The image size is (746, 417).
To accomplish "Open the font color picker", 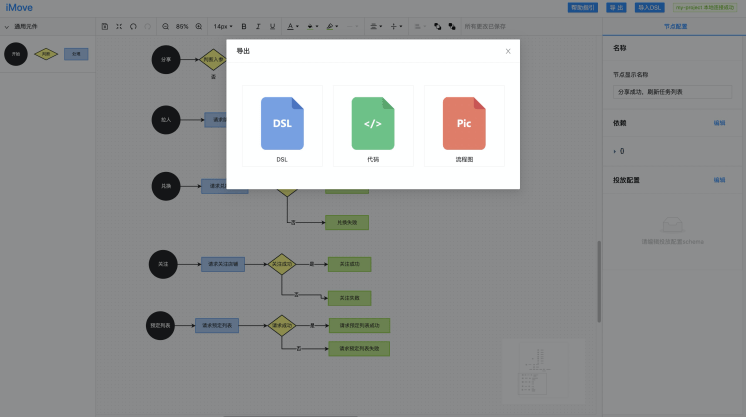I will [x=293, y=27].
